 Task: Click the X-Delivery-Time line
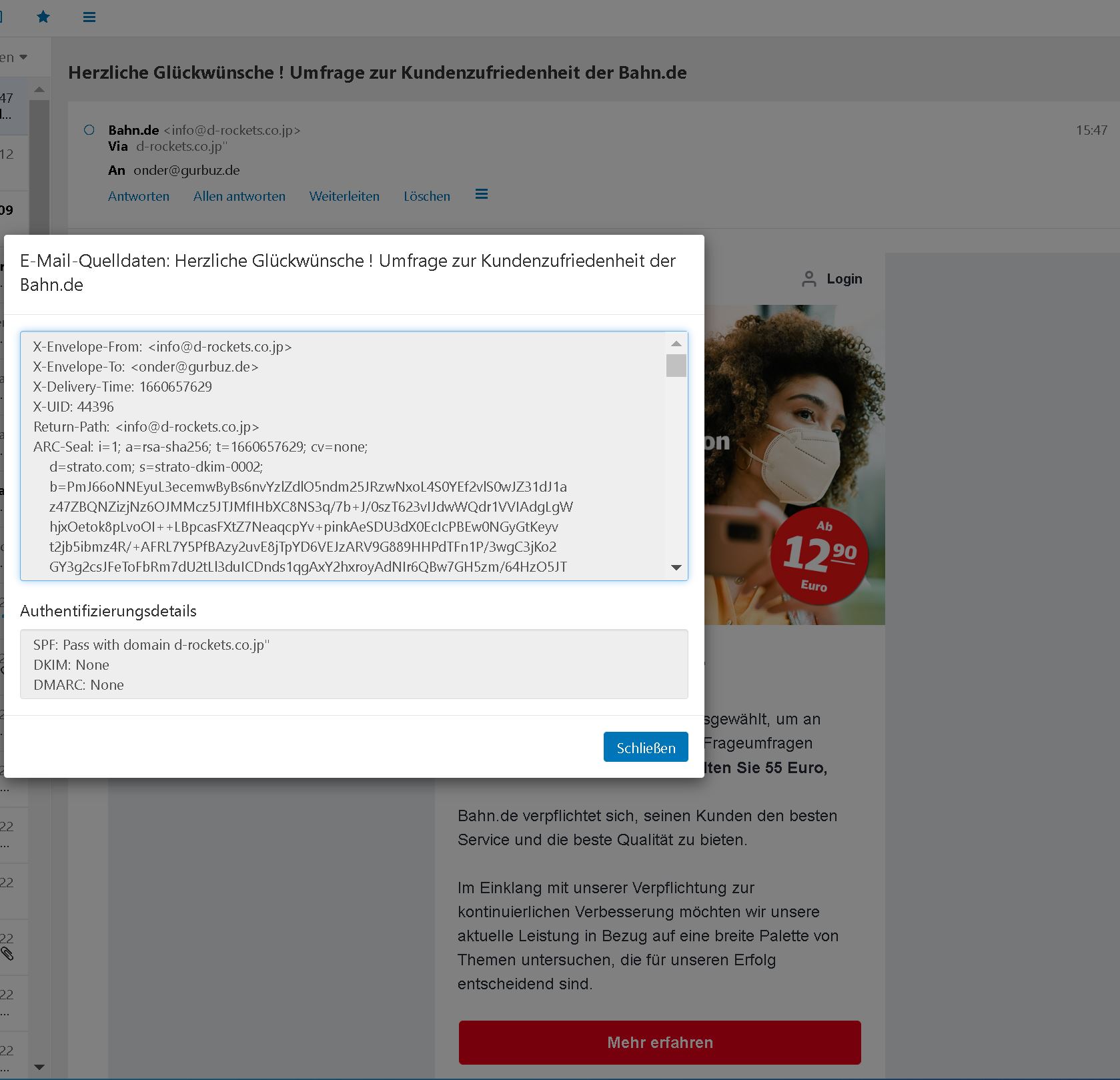pyautogui.click(x=123, y=387)
